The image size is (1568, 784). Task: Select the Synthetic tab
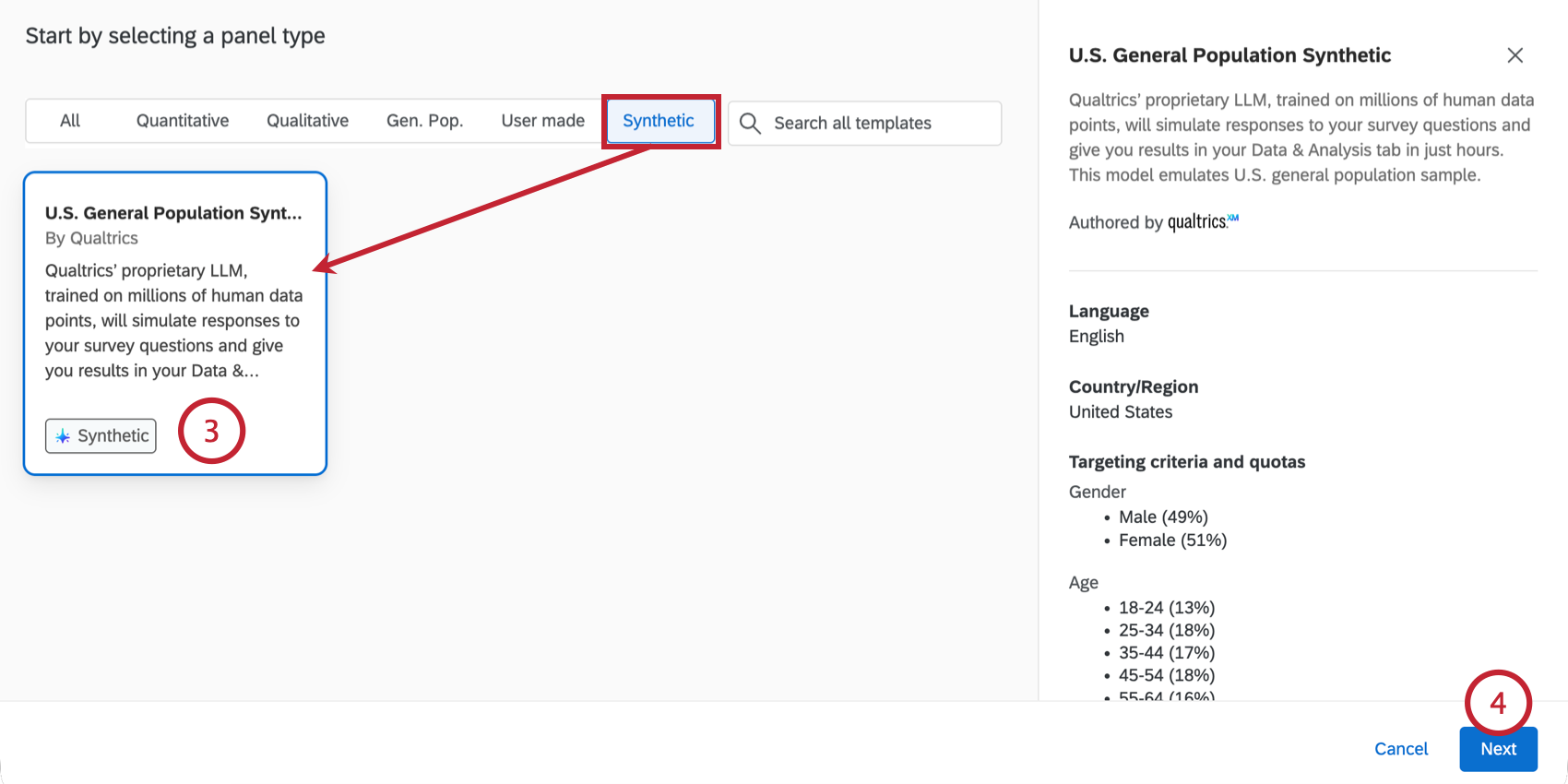[x=659, y=121]
